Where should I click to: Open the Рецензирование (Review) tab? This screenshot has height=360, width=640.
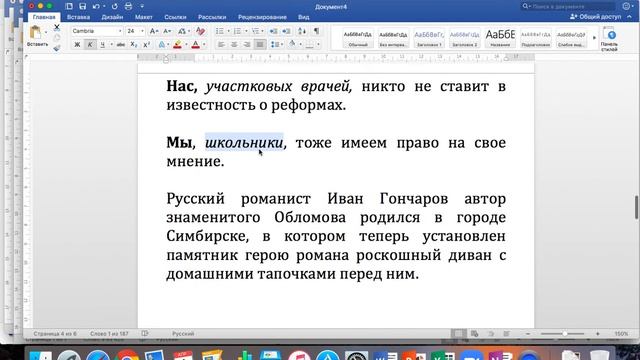262,17
